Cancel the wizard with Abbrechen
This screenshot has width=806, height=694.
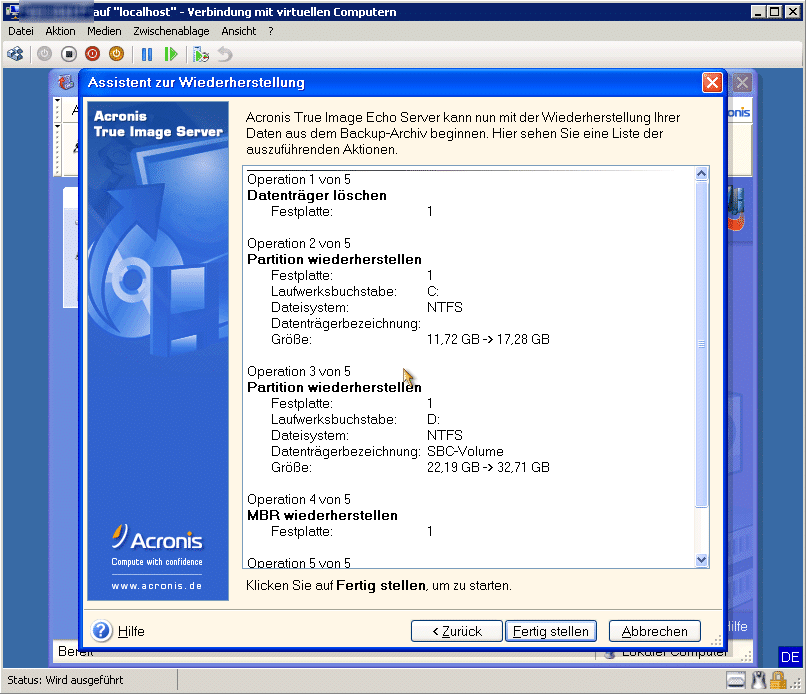pyautogui.click(x=654, y=631)
